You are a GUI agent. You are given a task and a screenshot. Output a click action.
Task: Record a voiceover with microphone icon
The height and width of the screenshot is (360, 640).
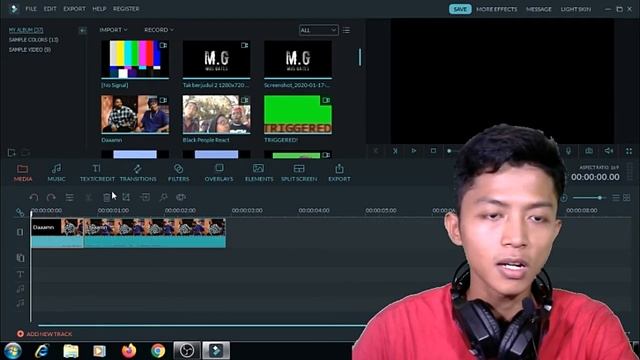coord(568,151)
